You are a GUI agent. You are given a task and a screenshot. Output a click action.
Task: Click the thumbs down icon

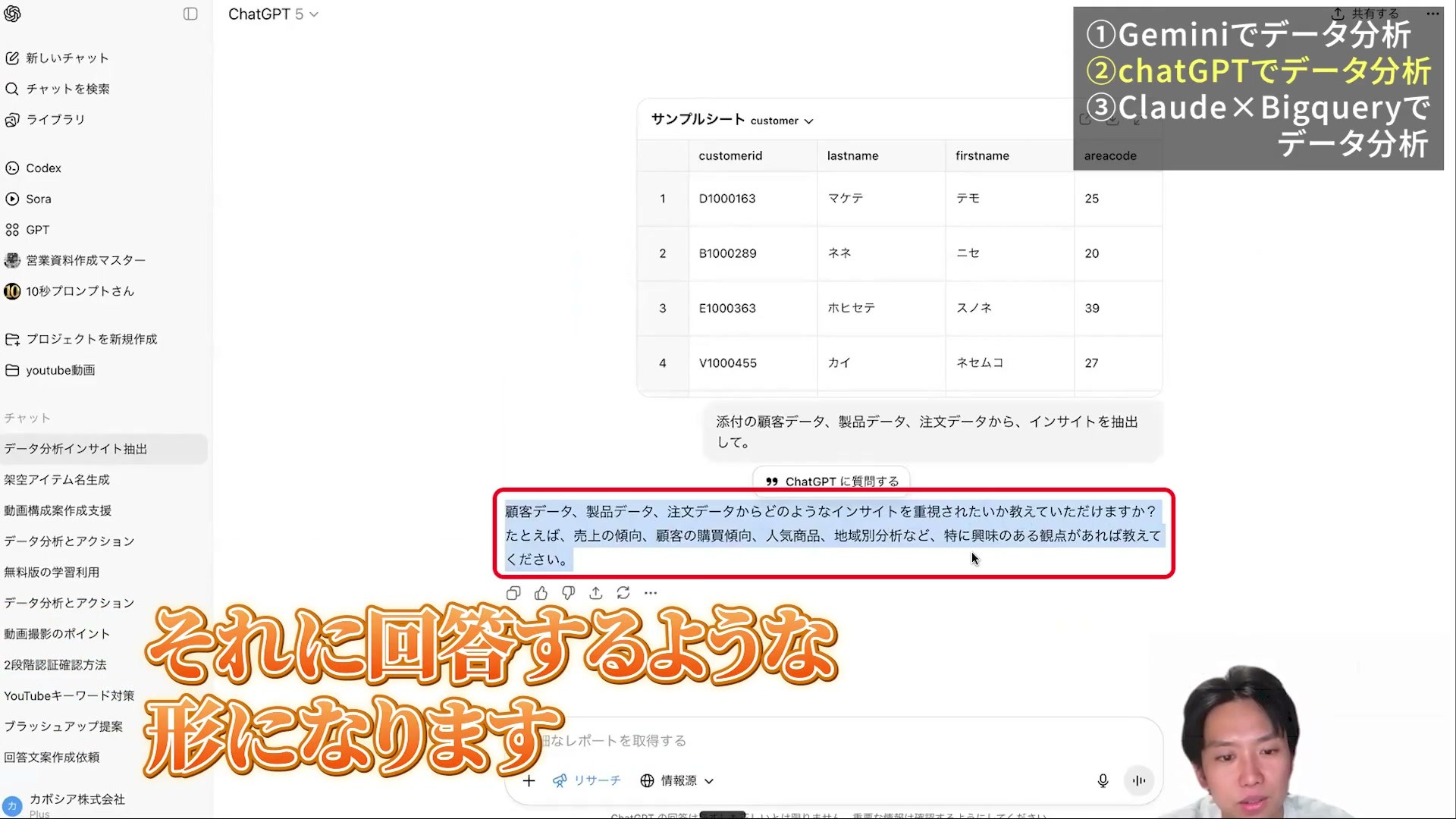point(568,593)
